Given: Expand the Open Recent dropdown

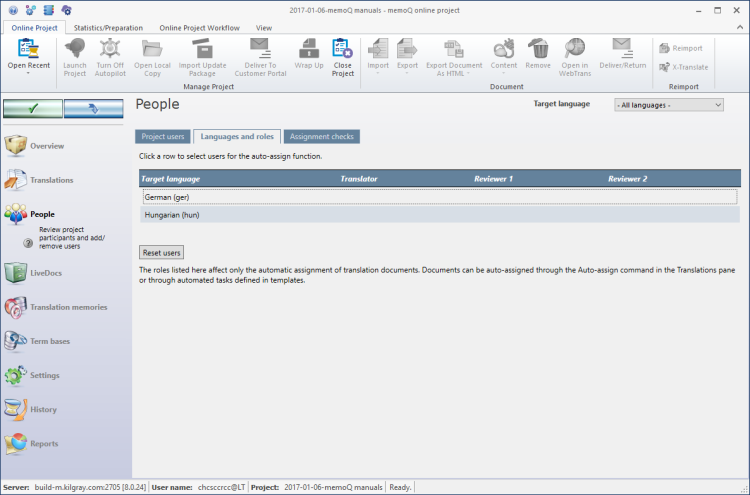Looking at the screenshot, I should 28,72.
